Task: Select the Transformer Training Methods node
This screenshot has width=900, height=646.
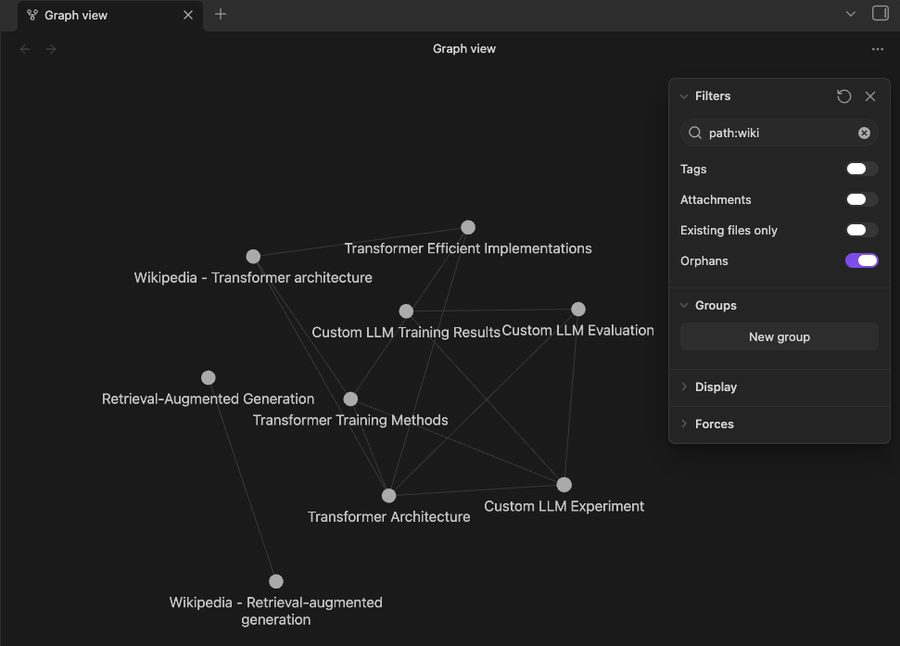Action: 351,399
